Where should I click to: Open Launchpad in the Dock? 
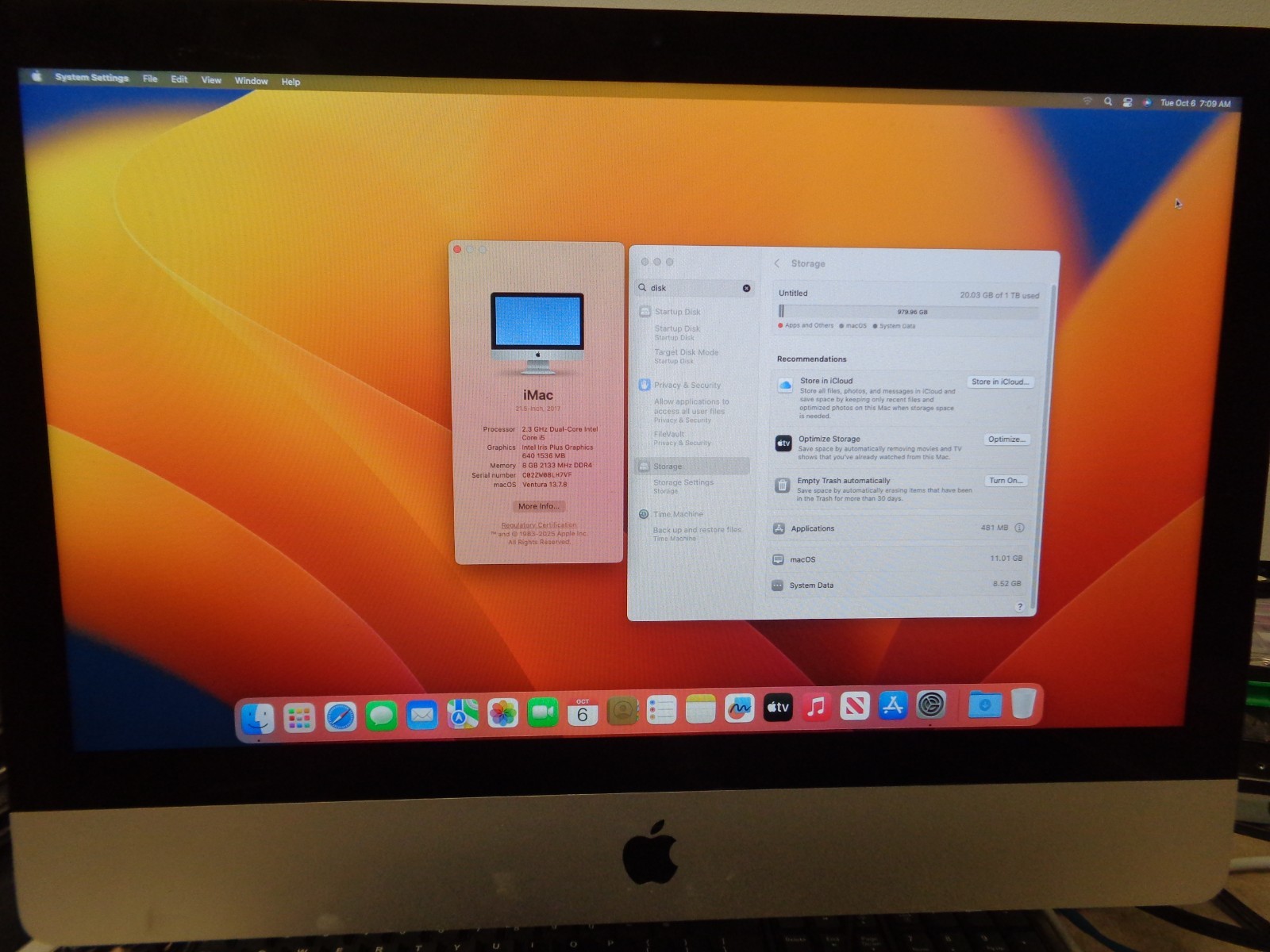[x=299, y=718]
